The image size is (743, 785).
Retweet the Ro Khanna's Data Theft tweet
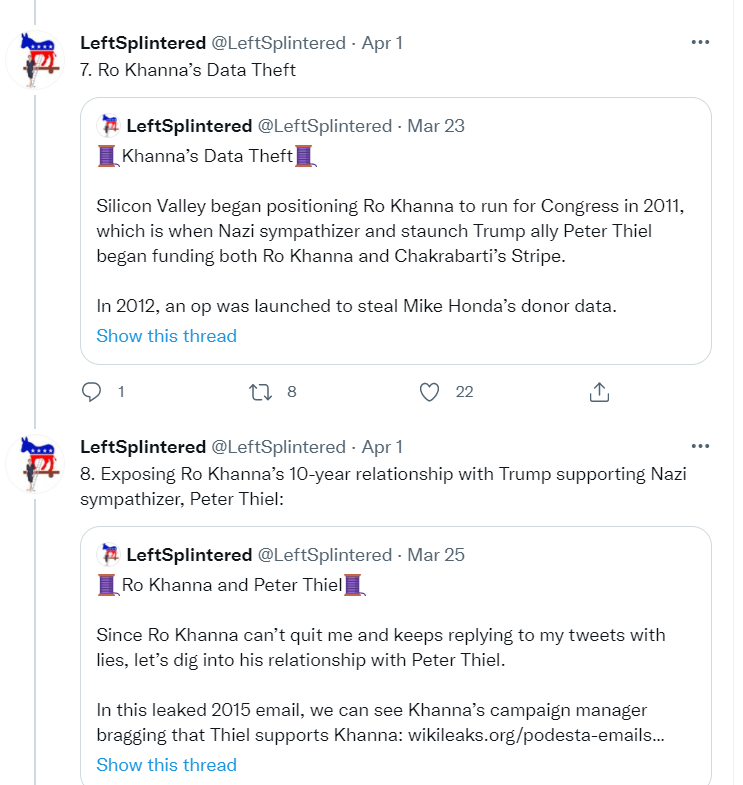click(261, 392)
